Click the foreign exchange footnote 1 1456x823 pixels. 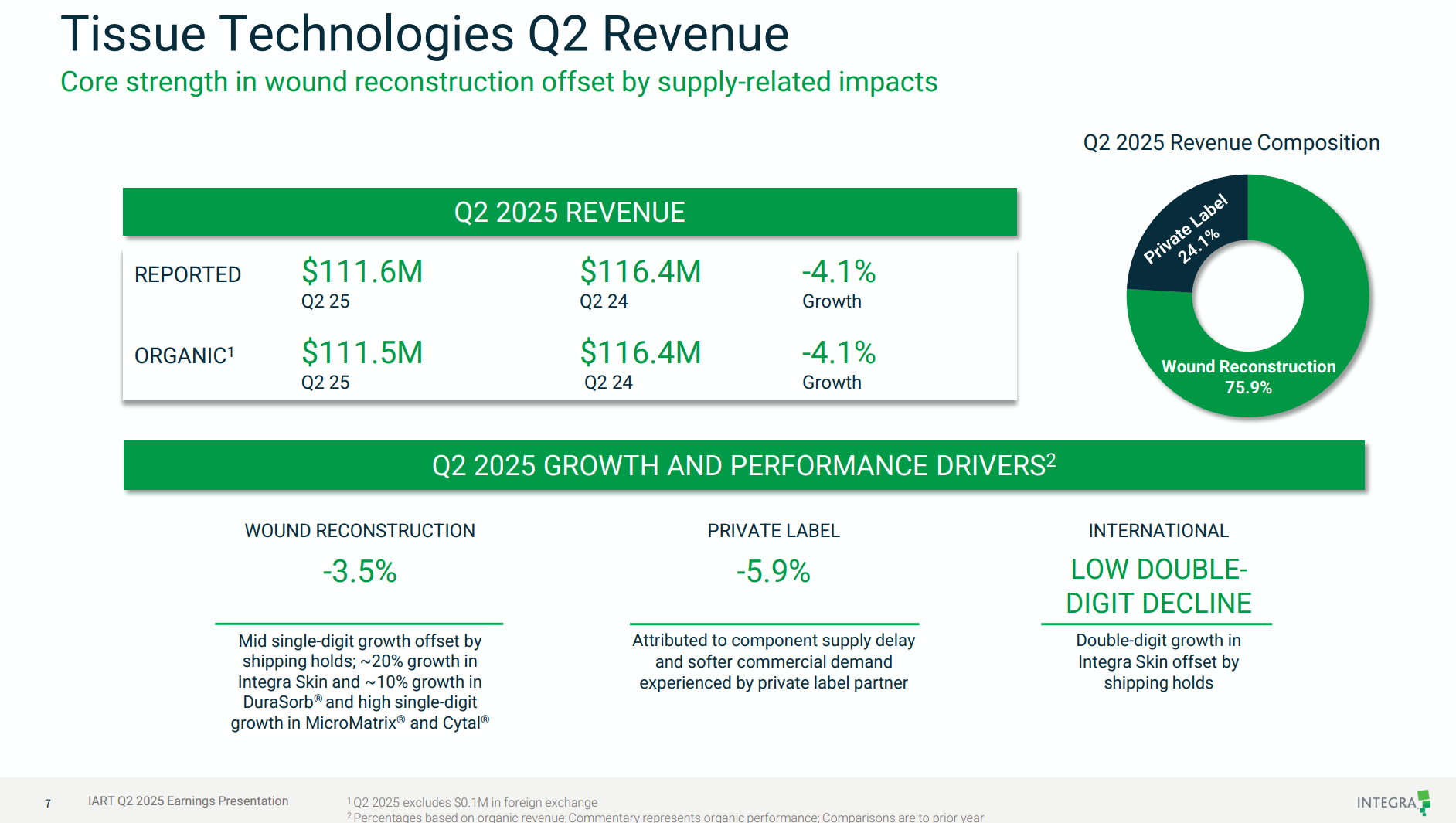tap(475, 802)
